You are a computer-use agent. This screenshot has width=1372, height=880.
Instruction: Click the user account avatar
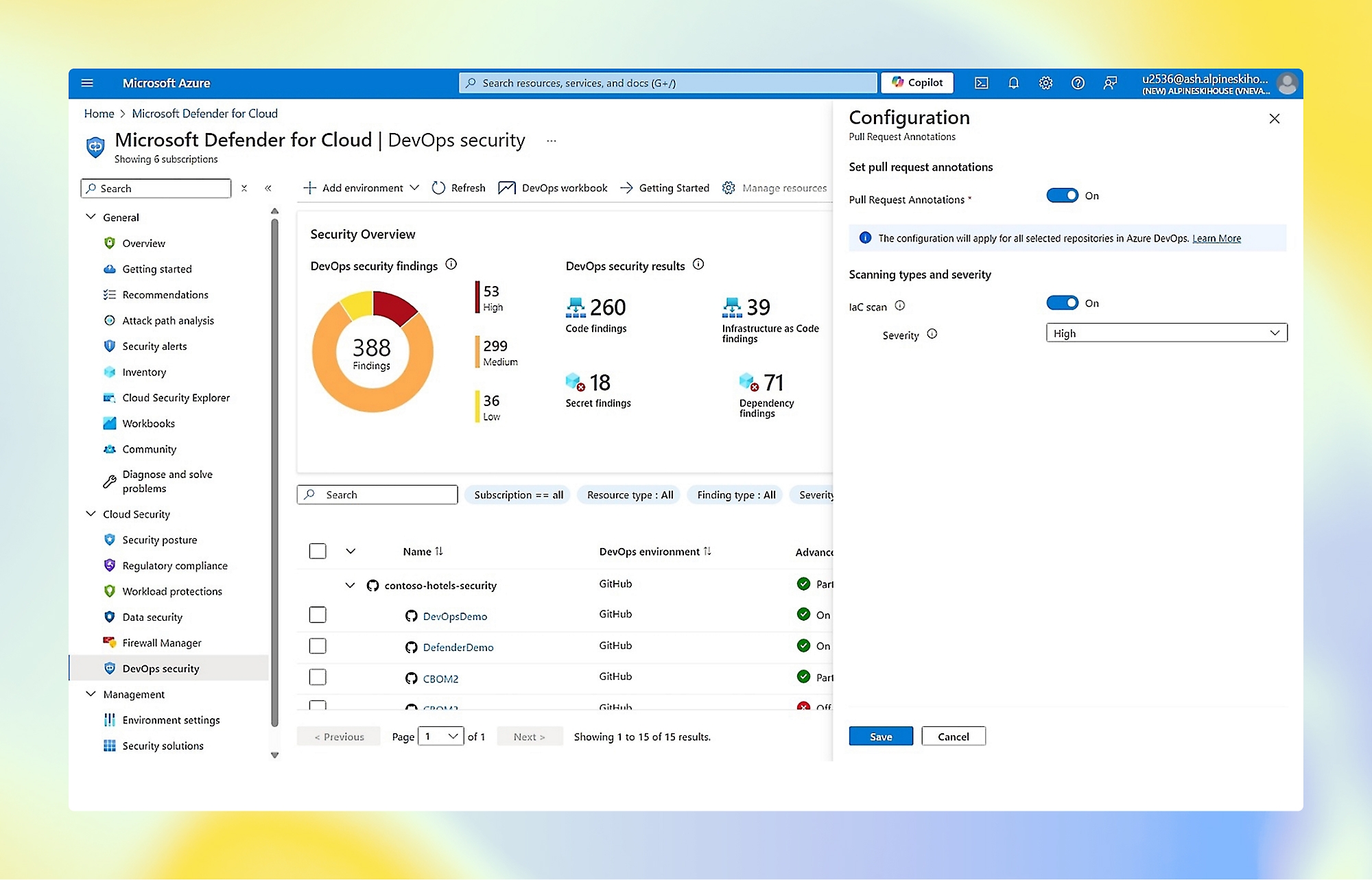point(1288,84)
